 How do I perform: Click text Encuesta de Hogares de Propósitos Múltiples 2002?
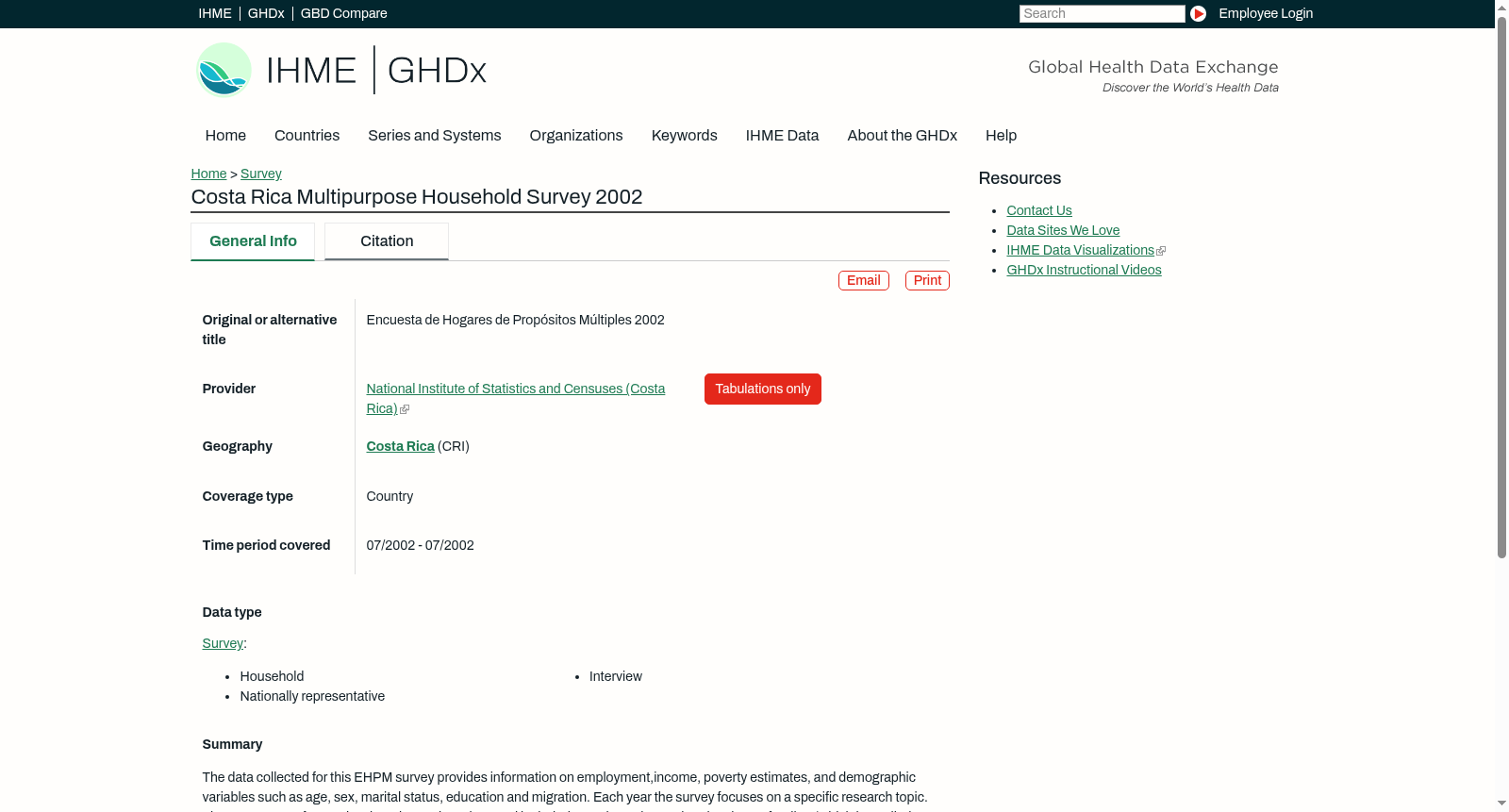click(516, 320)
